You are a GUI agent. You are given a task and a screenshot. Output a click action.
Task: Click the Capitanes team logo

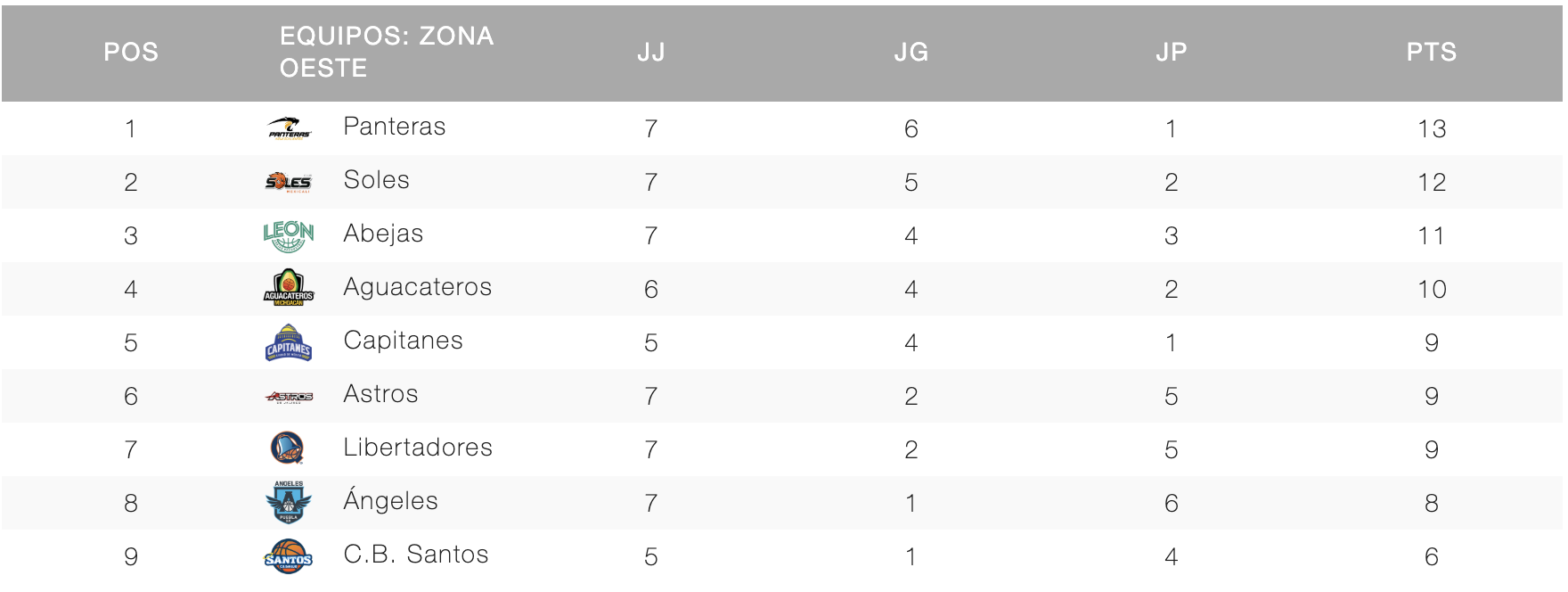click(x=289, y=342)
